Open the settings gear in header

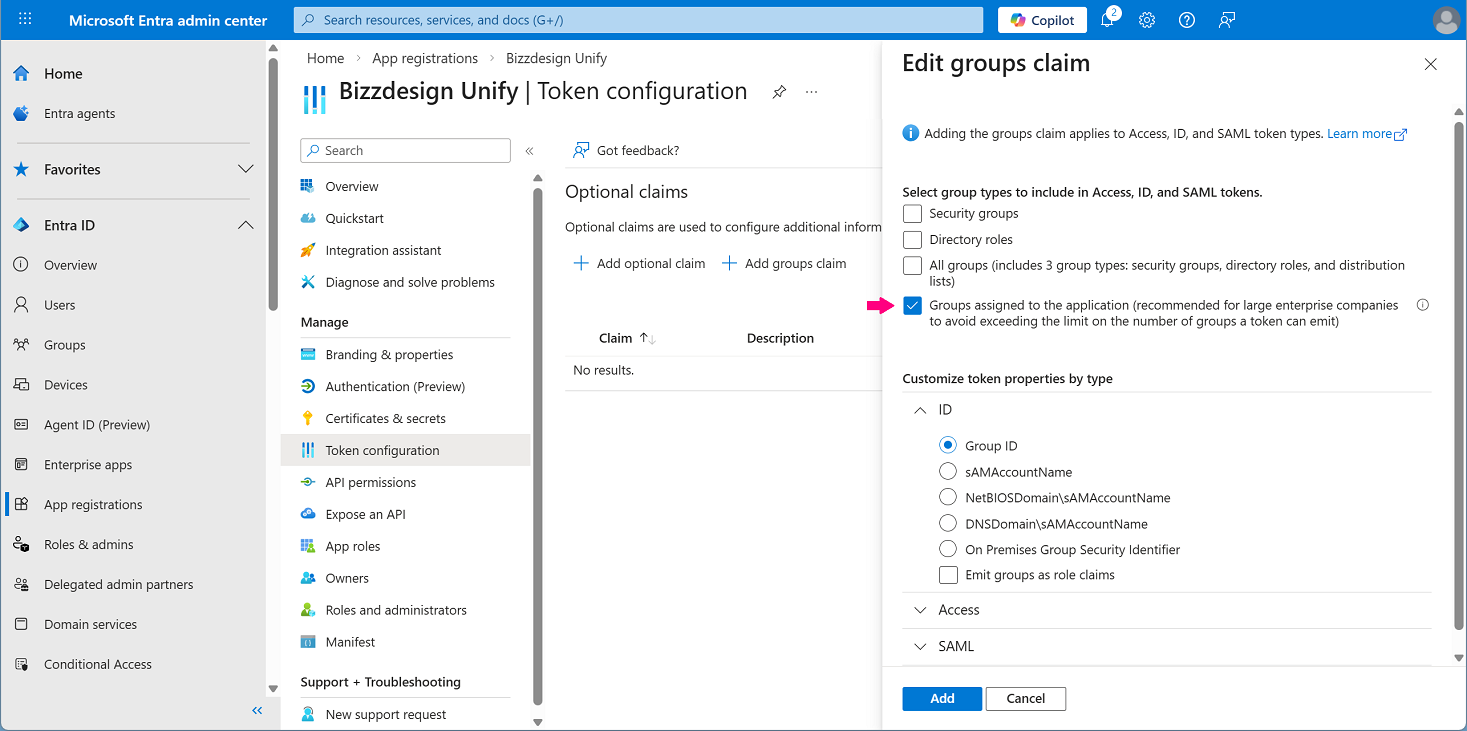pyautogui.click(x=1147, y=20)
